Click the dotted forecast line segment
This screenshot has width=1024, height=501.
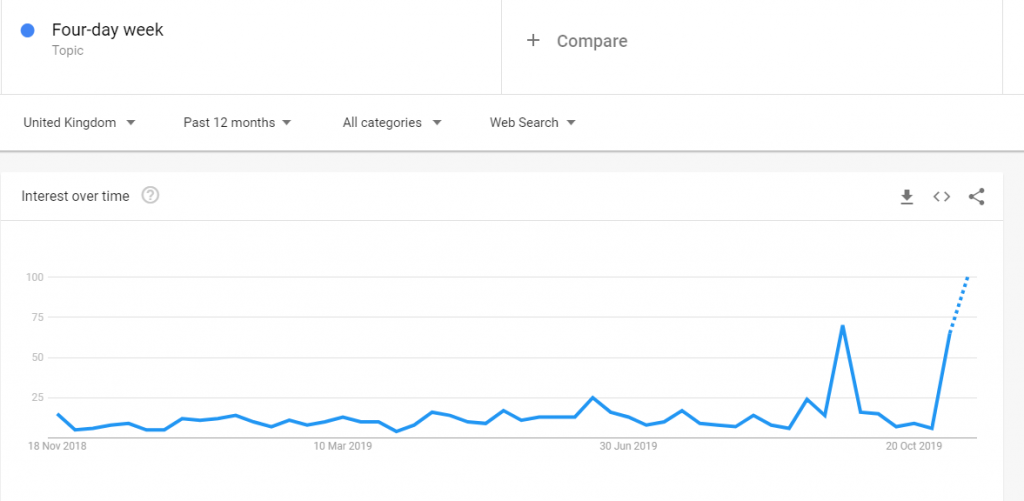click(x=958, y=304)
